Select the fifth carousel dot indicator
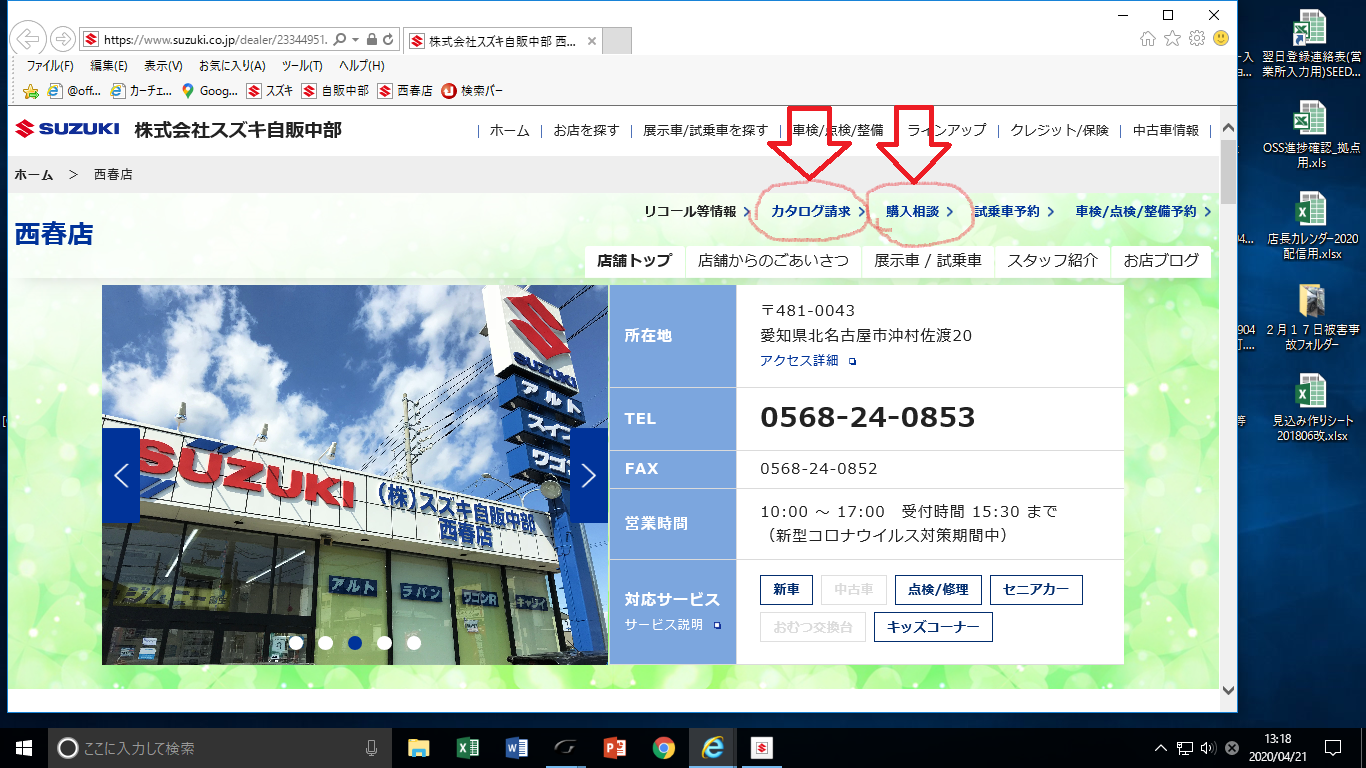Screen dimensions: 1366x768 [x=414, y=643]
